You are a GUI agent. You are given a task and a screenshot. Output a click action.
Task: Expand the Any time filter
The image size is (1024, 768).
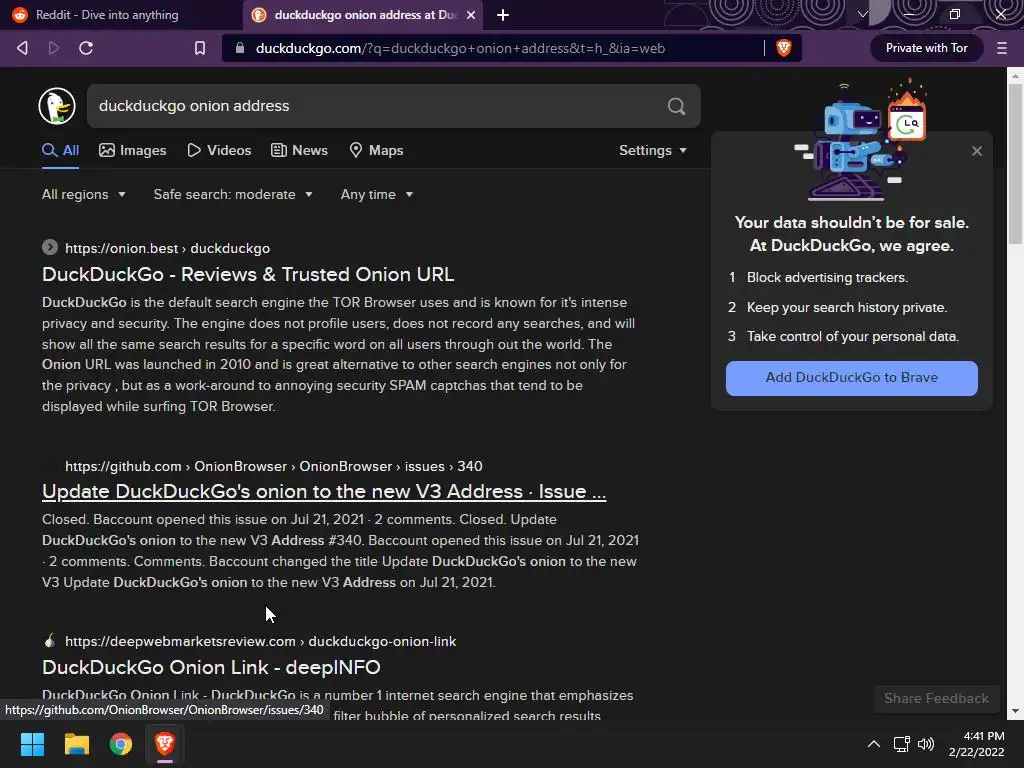pos(377,195)
